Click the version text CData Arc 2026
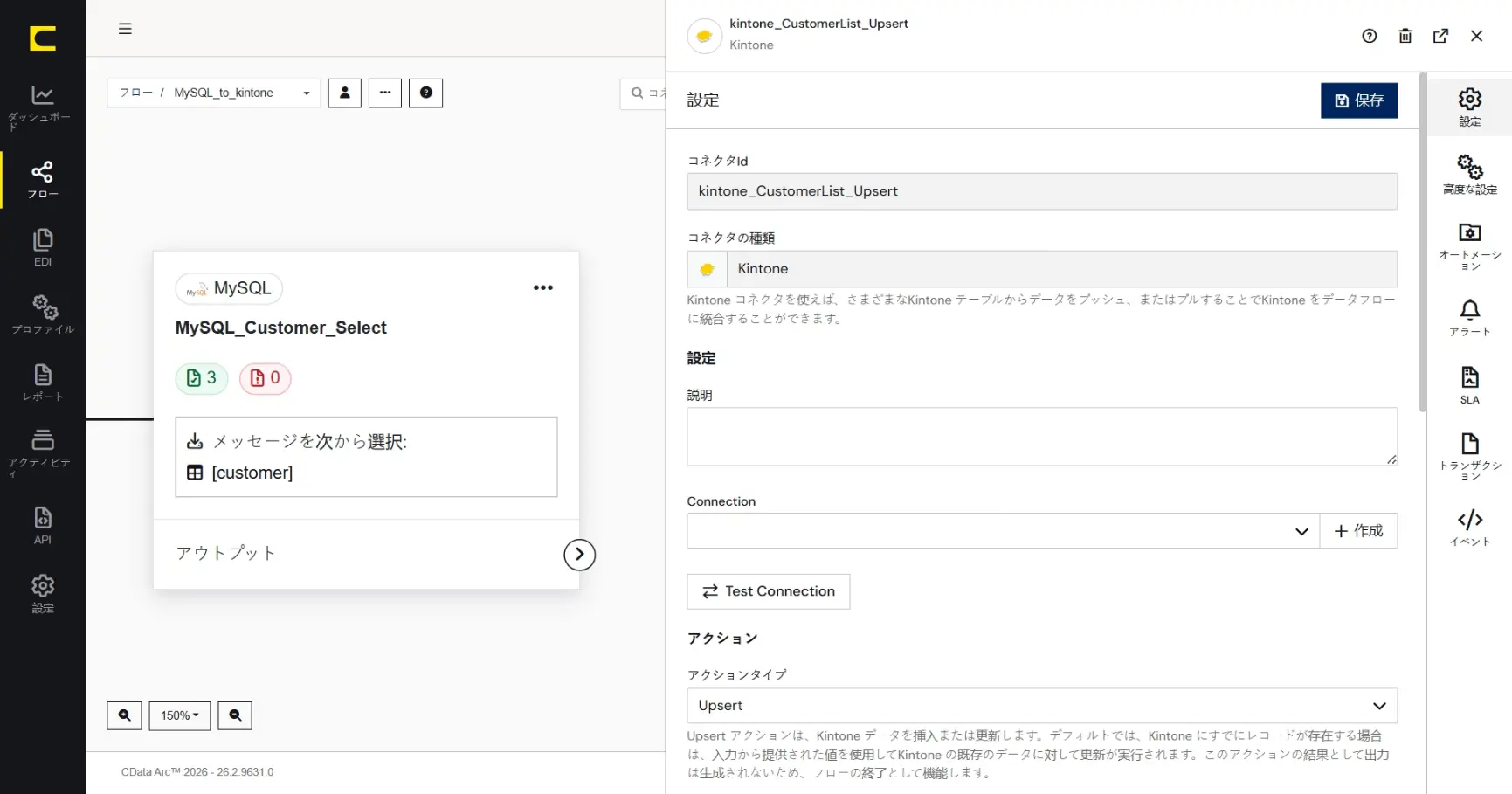 click(x=197, y=772)
